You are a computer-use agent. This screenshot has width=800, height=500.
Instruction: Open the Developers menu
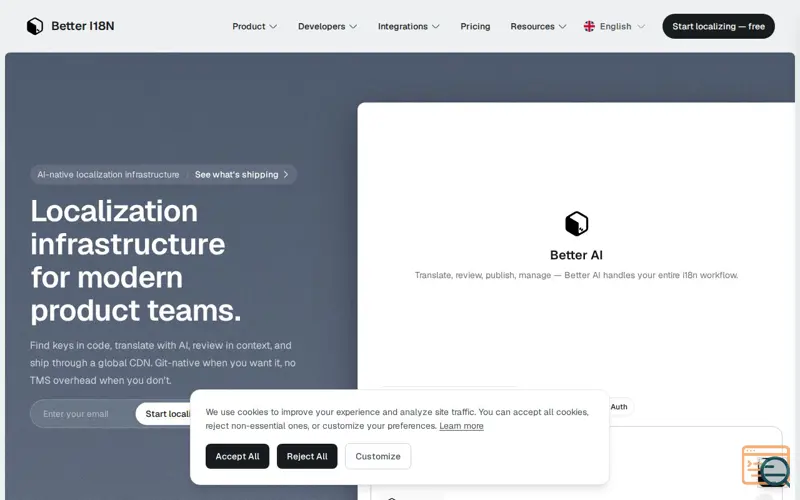click(x=328, y=27)
